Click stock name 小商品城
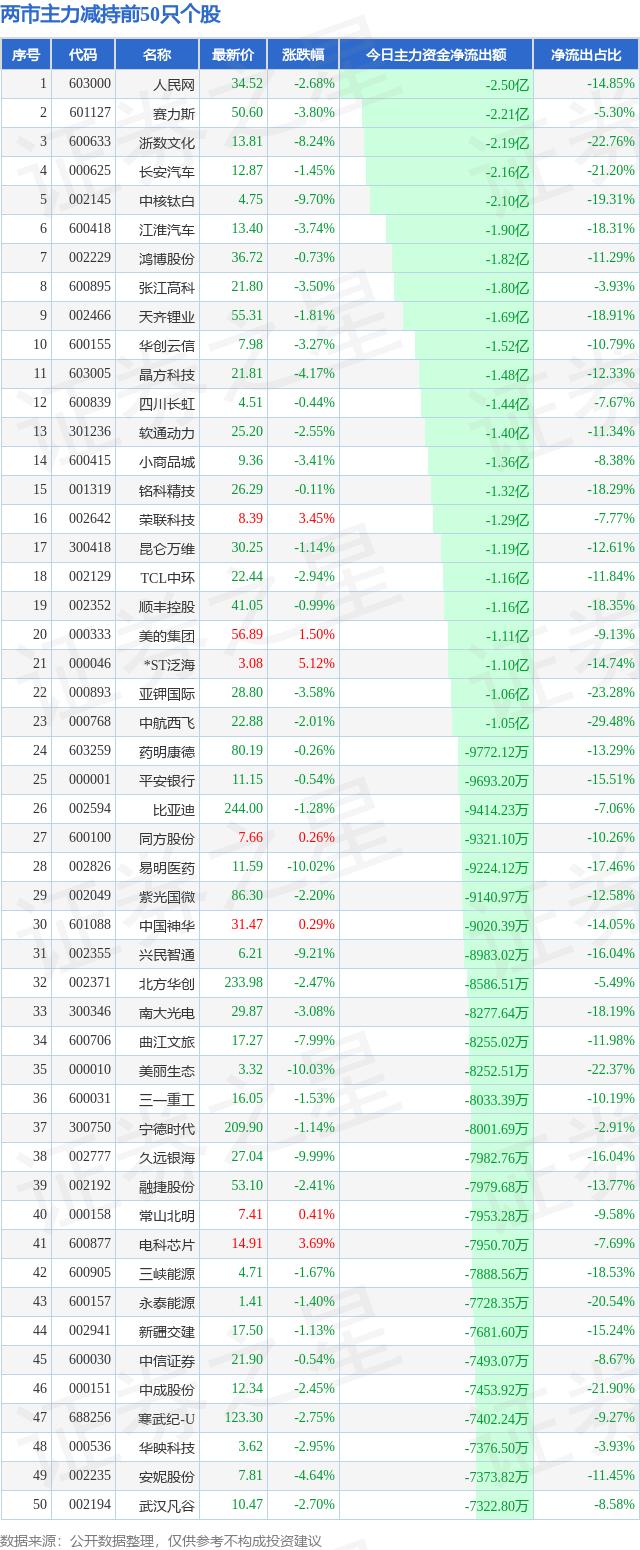 [167, 461]
